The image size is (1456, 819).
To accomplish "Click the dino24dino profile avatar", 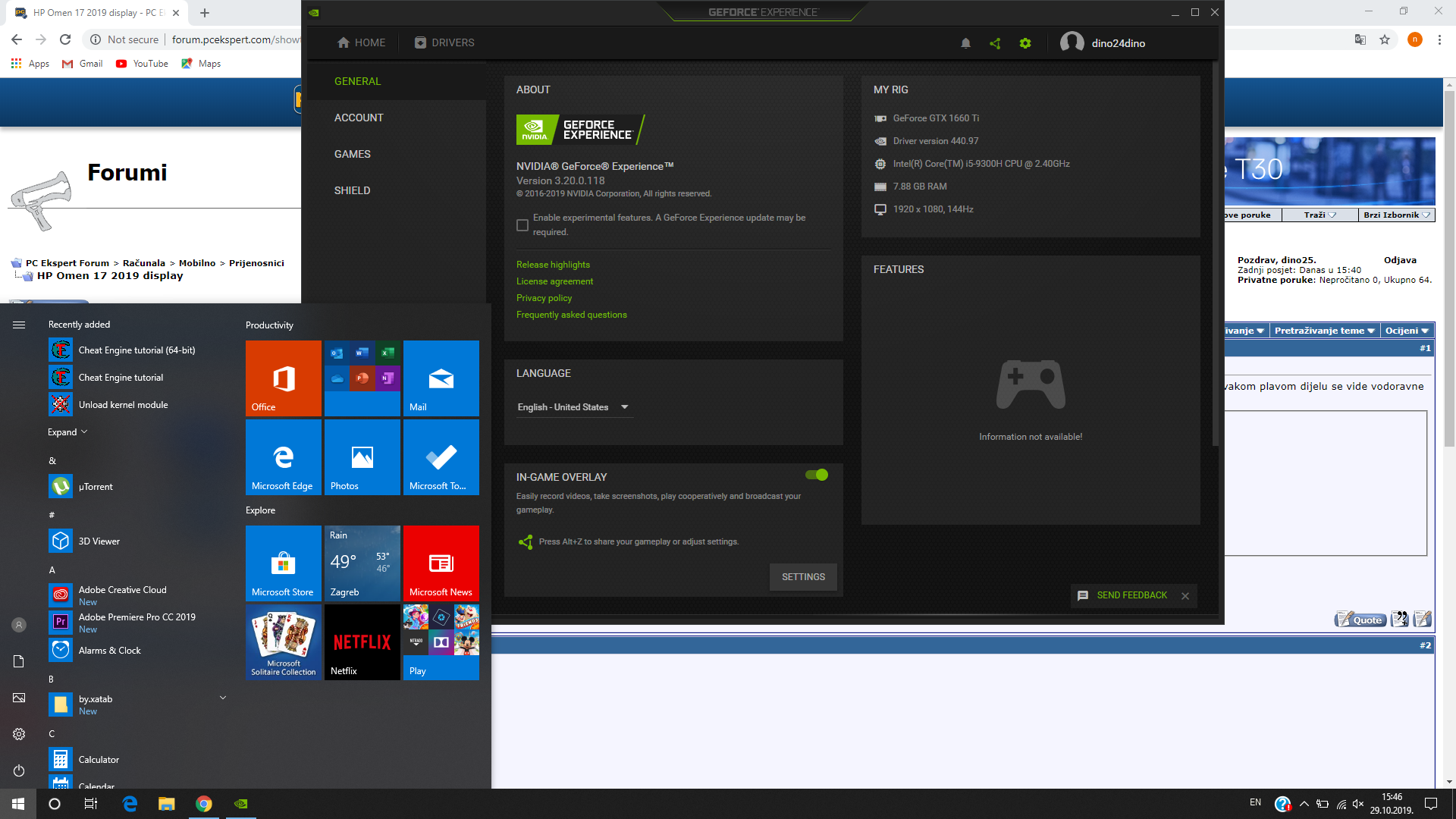I will 1072,42.
